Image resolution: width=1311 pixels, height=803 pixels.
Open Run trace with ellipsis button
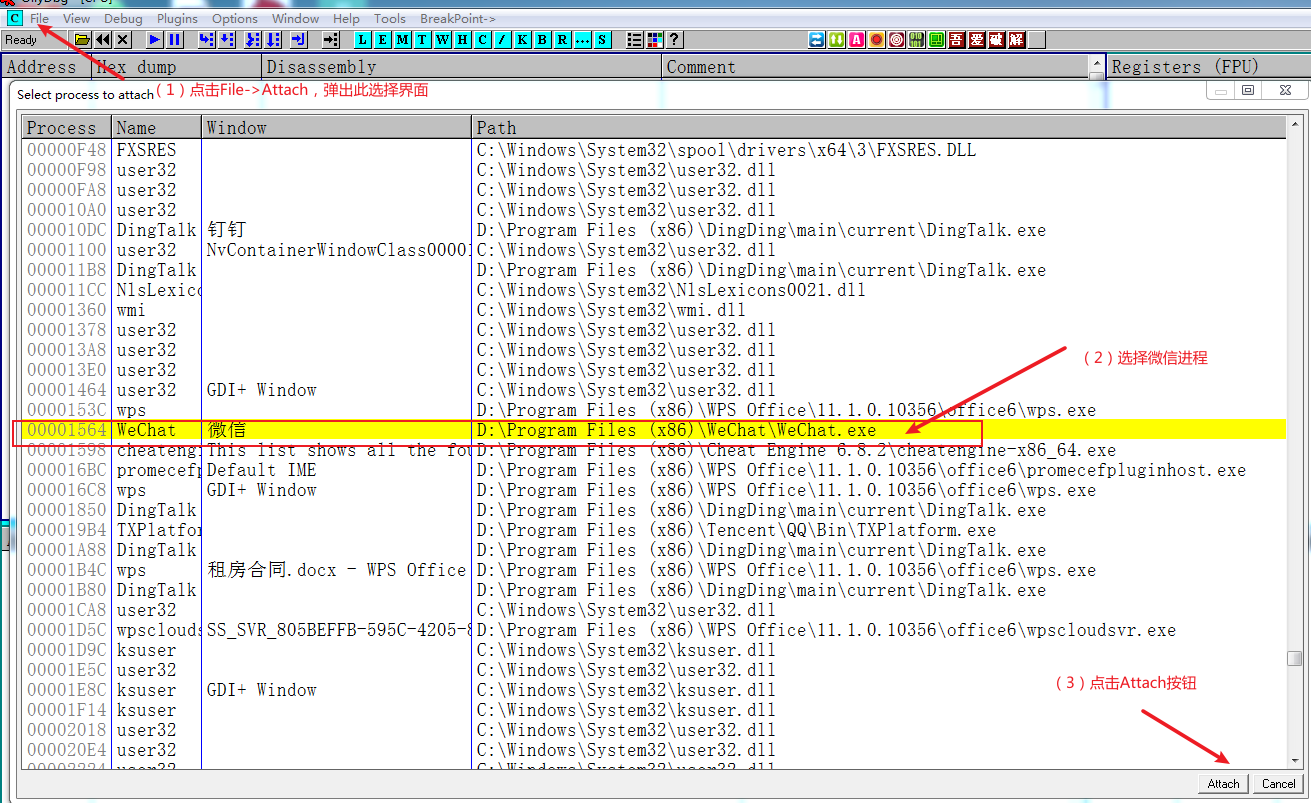(x=582, y=40)
